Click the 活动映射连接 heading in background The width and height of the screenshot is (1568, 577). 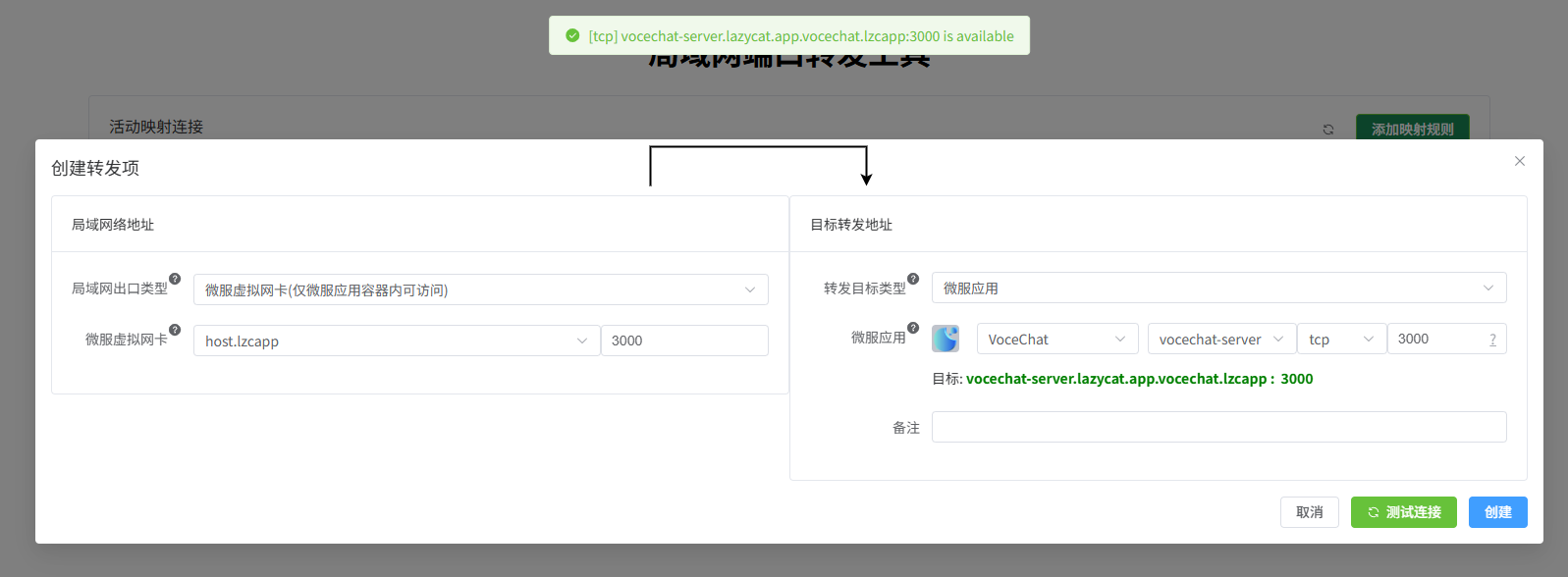(x=156, y=127)
